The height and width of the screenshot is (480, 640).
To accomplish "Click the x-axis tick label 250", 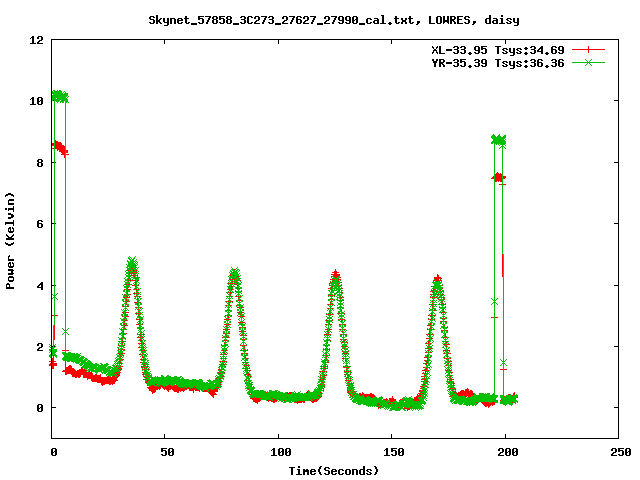I will click(620, 452).
